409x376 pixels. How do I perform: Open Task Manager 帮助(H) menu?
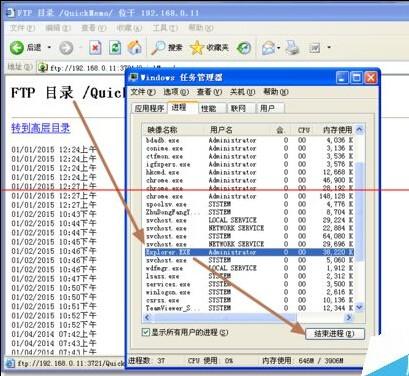click(x=276, y=92)
